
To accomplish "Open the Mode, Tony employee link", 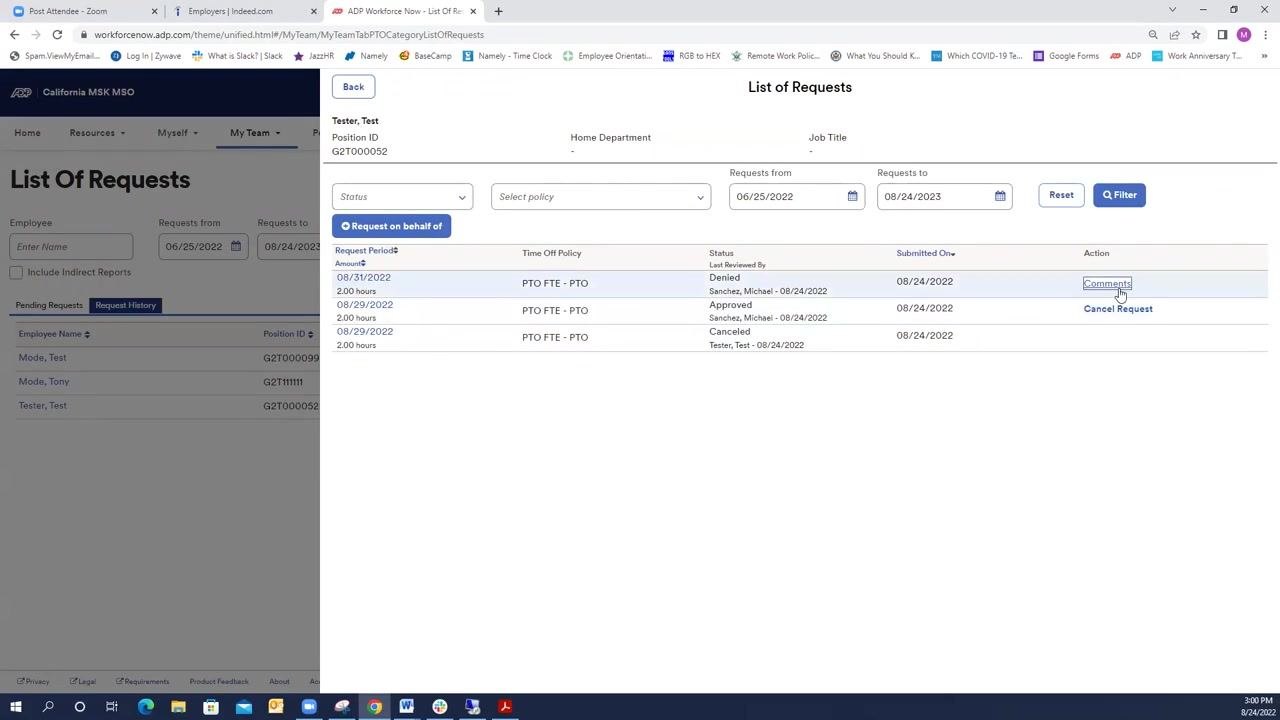I will pyautogui.click(x=44, y=382).
